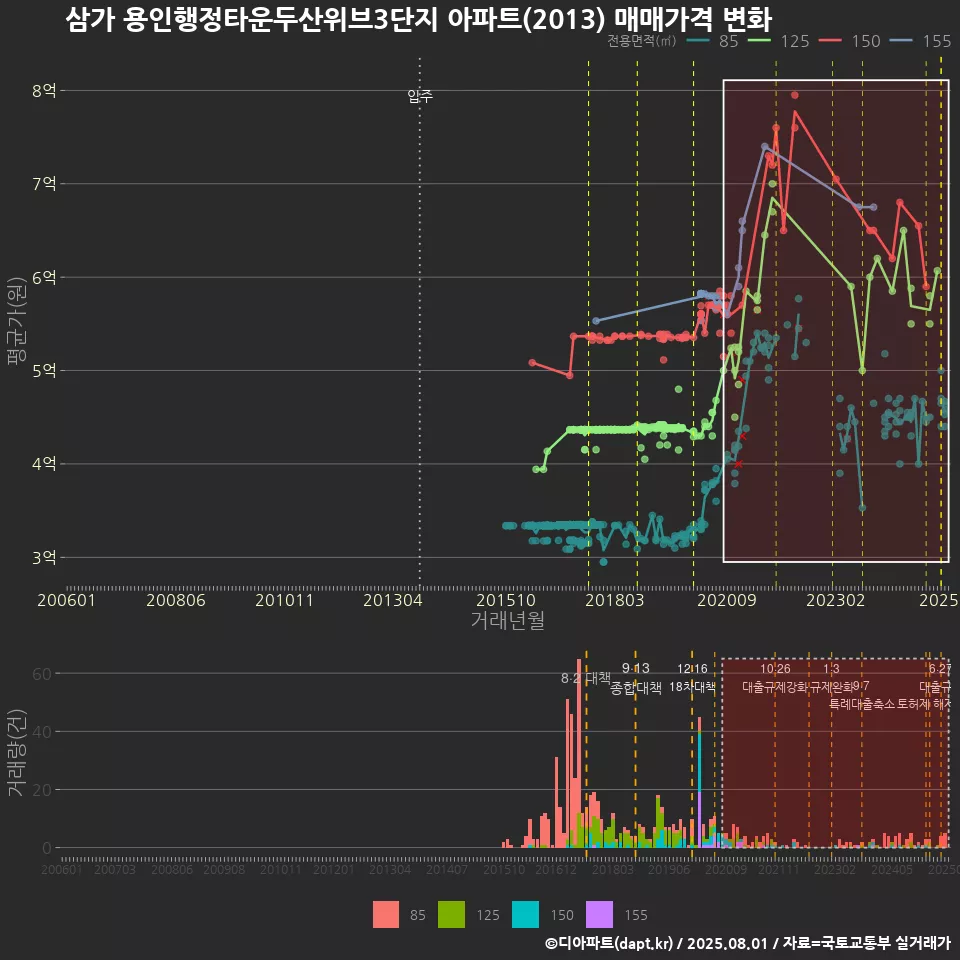Screen dimensions: 960x960
Task: Click the 4억 y-axis label
Action: (x=44, y=463)
